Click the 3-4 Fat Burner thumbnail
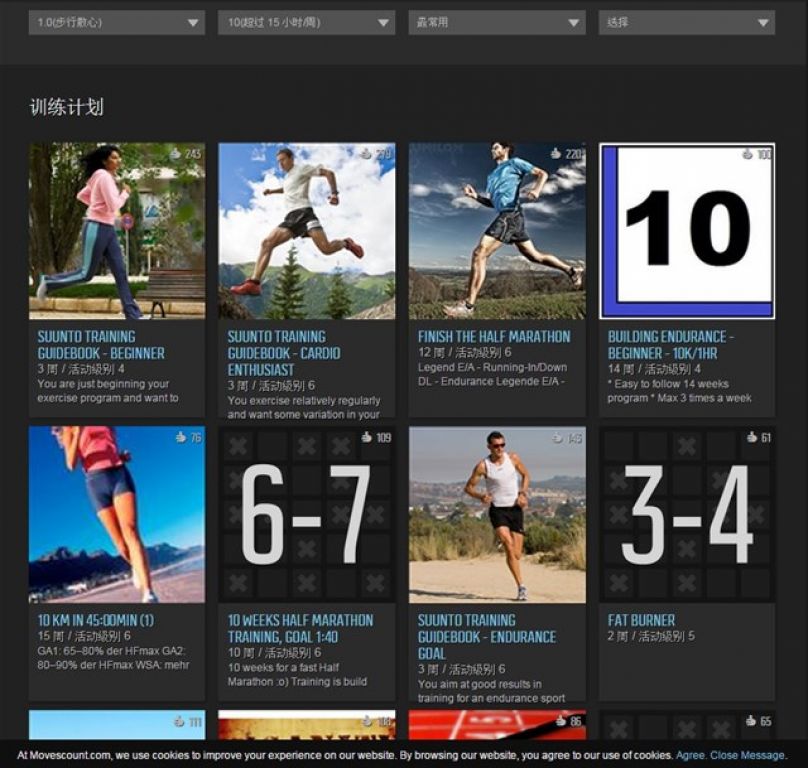Screen dimensions: 808x768 pos(687,514)
